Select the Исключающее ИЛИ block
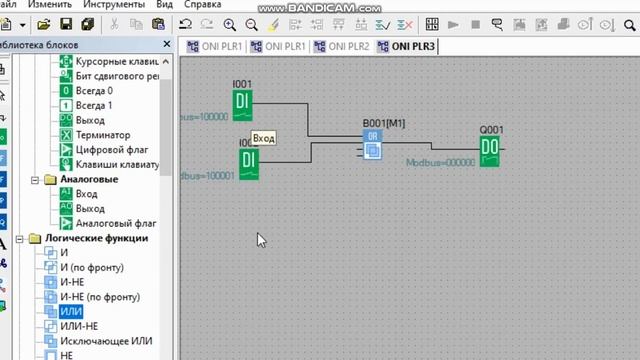Viewport: 640px width, 360px height. coord(98,341)
